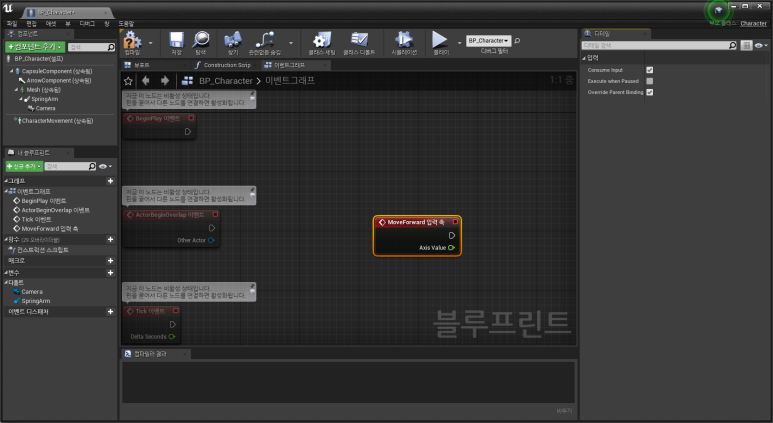Click the pin icon on BeginPlay disabled note
The width and height of the screenshot is (773, 423).
tap(252, 95)
